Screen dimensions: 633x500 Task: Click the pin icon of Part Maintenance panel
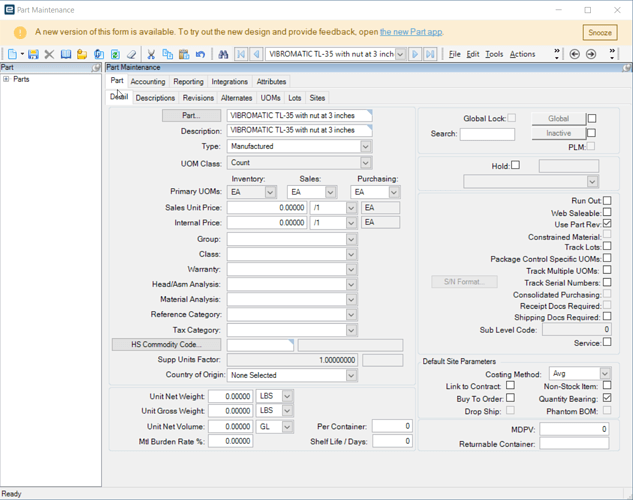tap(627, 67)
